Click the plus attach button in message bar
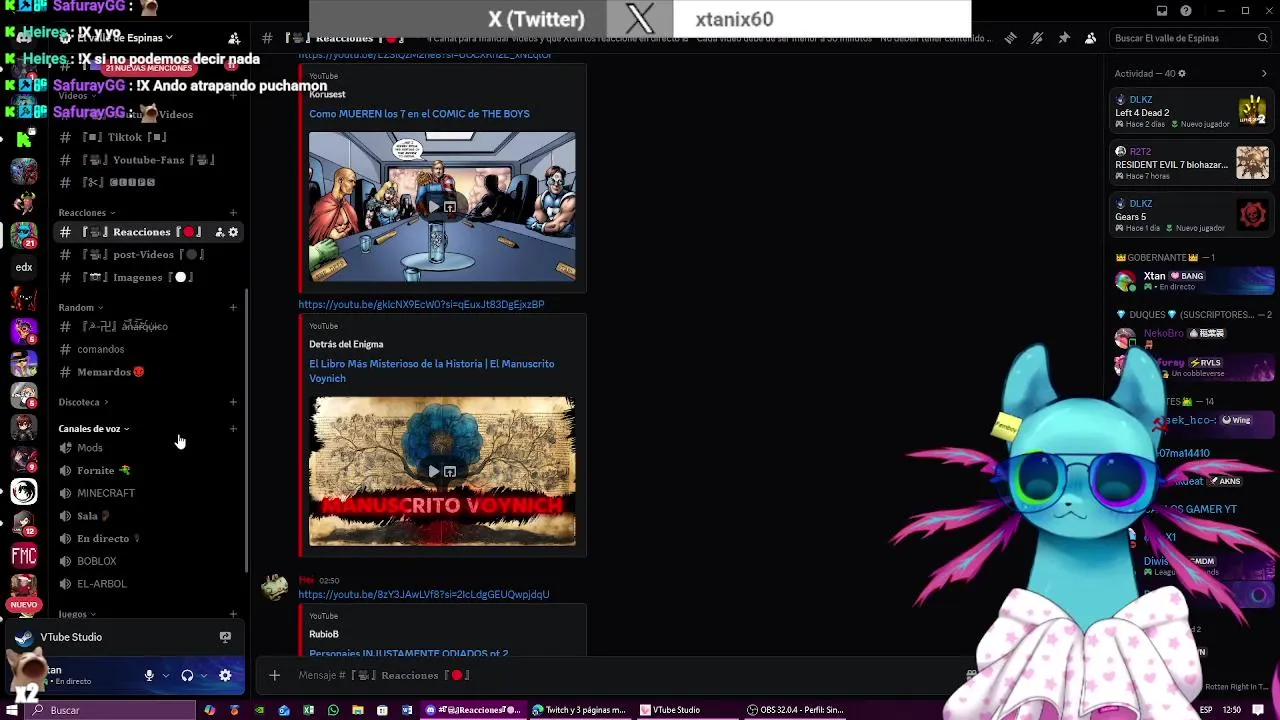The image size is (1280, 720). pos(274,675)
